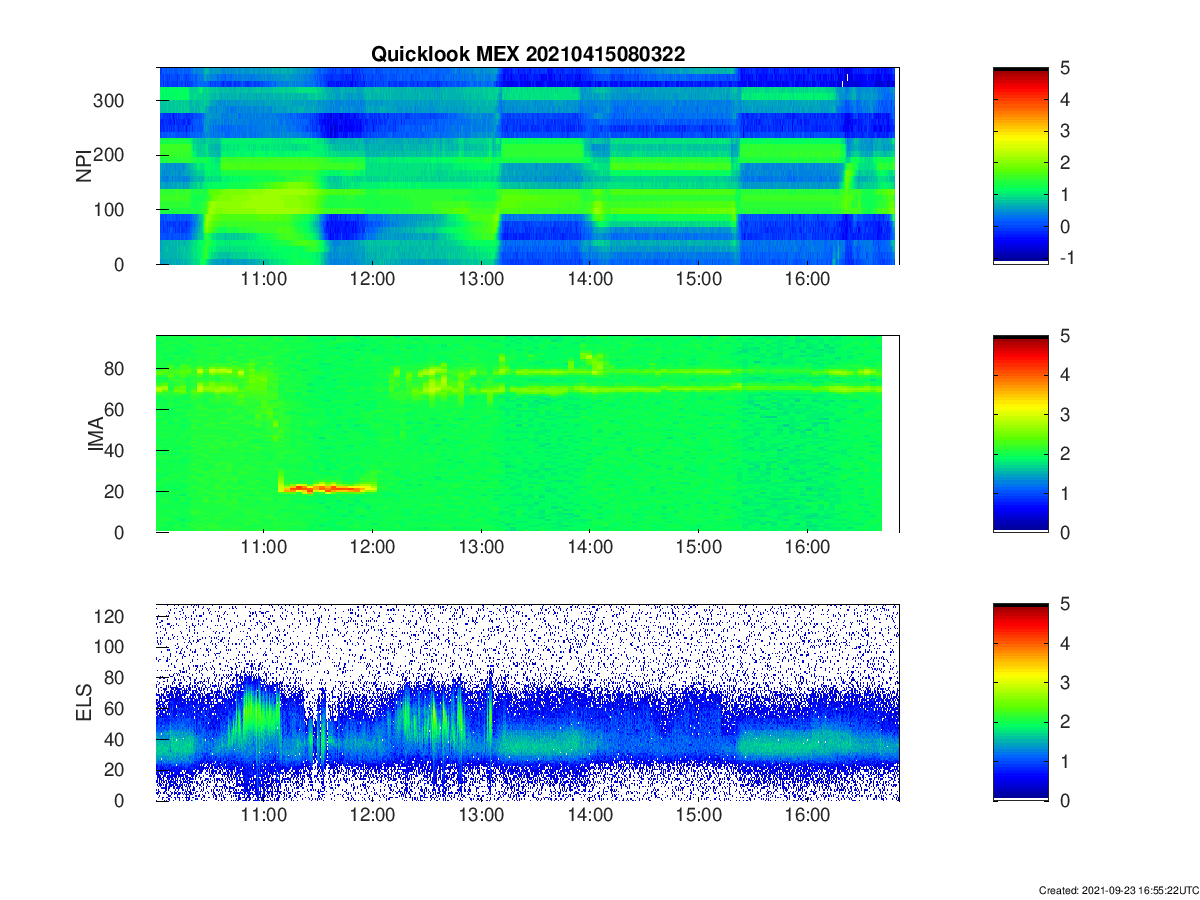
Task: Select the IMA y-axis label
Action: click(96, 433)
